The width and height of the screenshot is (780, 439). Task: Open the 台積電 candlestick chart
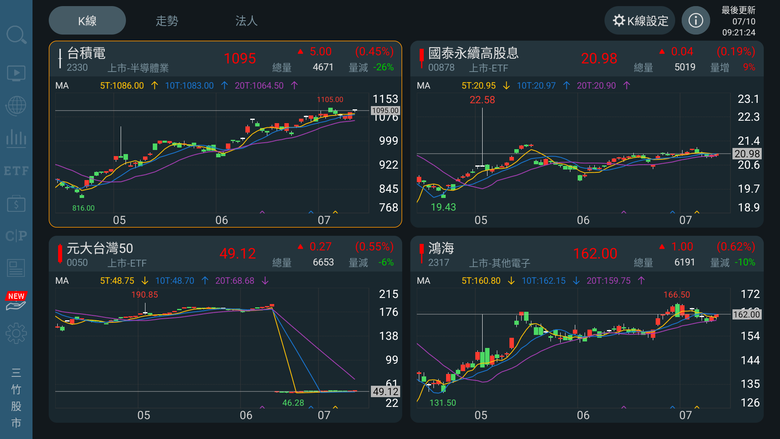(x=211, y=153)
